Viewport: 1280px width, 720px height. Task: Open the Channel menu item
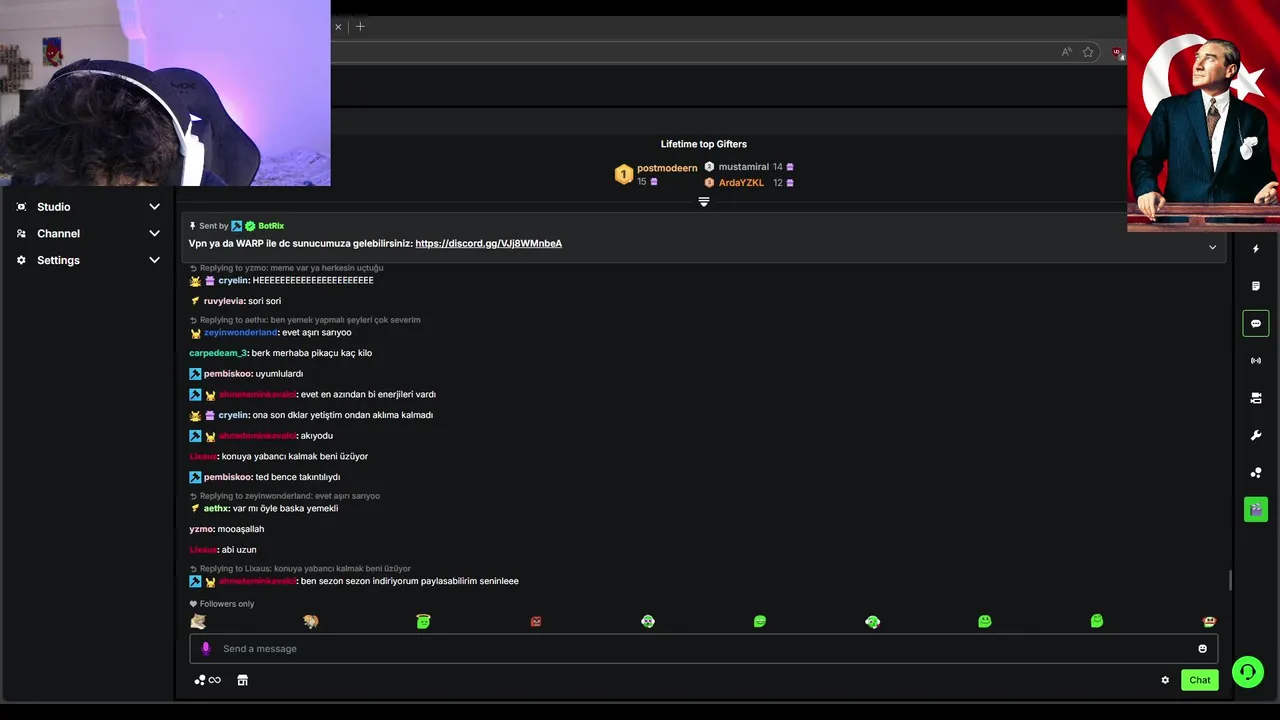point(58,233)
